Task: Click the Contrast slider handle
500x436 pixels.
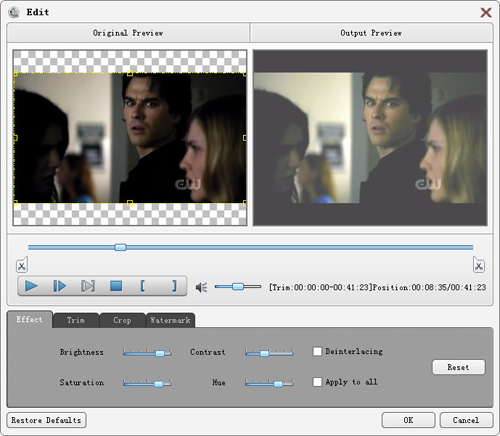Action: (x=264, y=353)
